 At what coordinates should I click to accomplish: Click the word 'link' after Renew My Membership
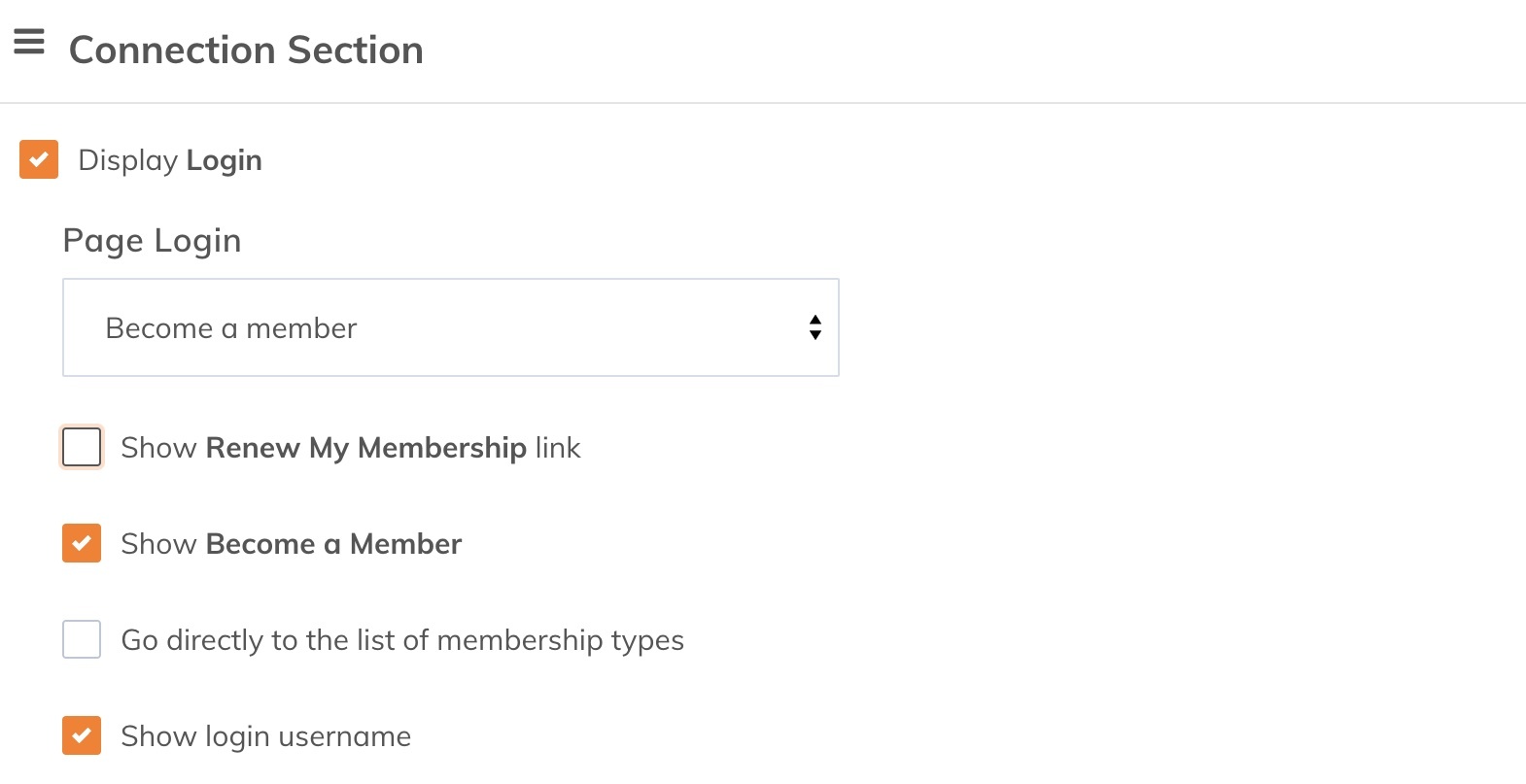click(x=557, y=448)
